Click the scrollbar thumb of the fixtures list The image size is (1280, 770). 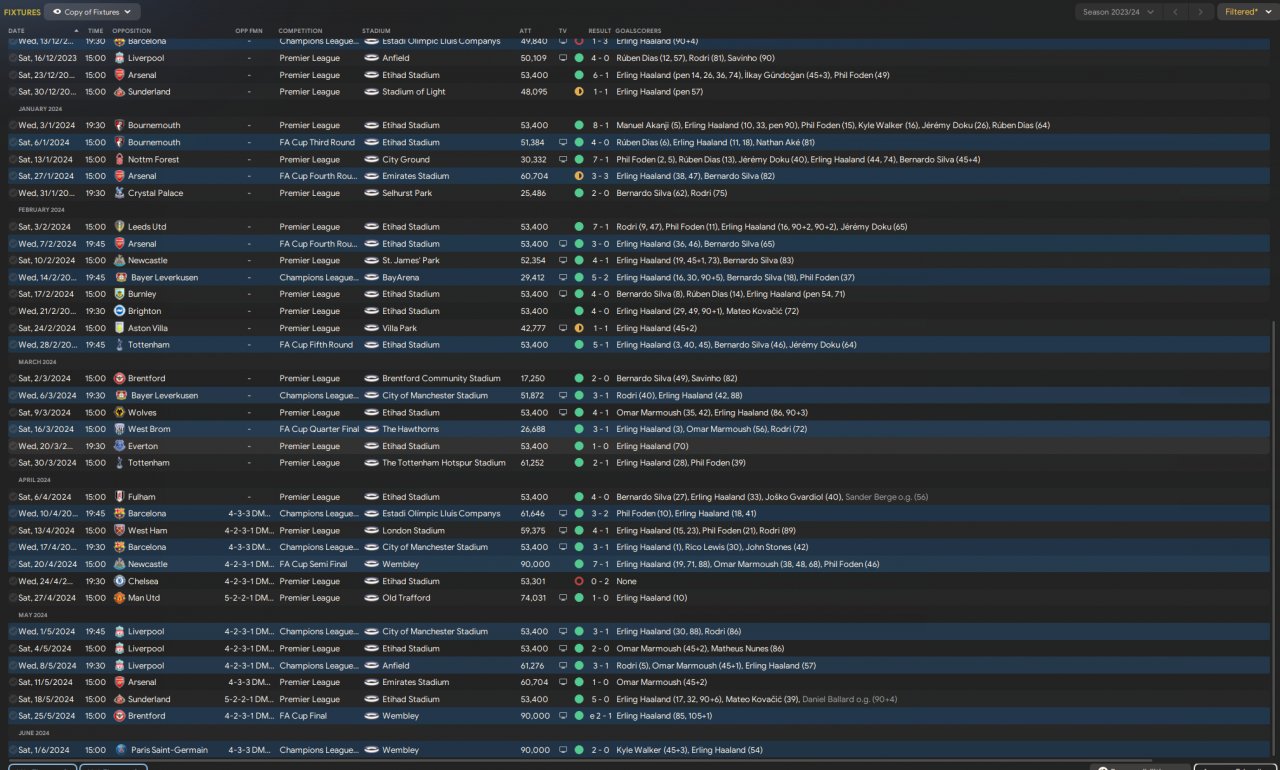(x=1275, y=540)
